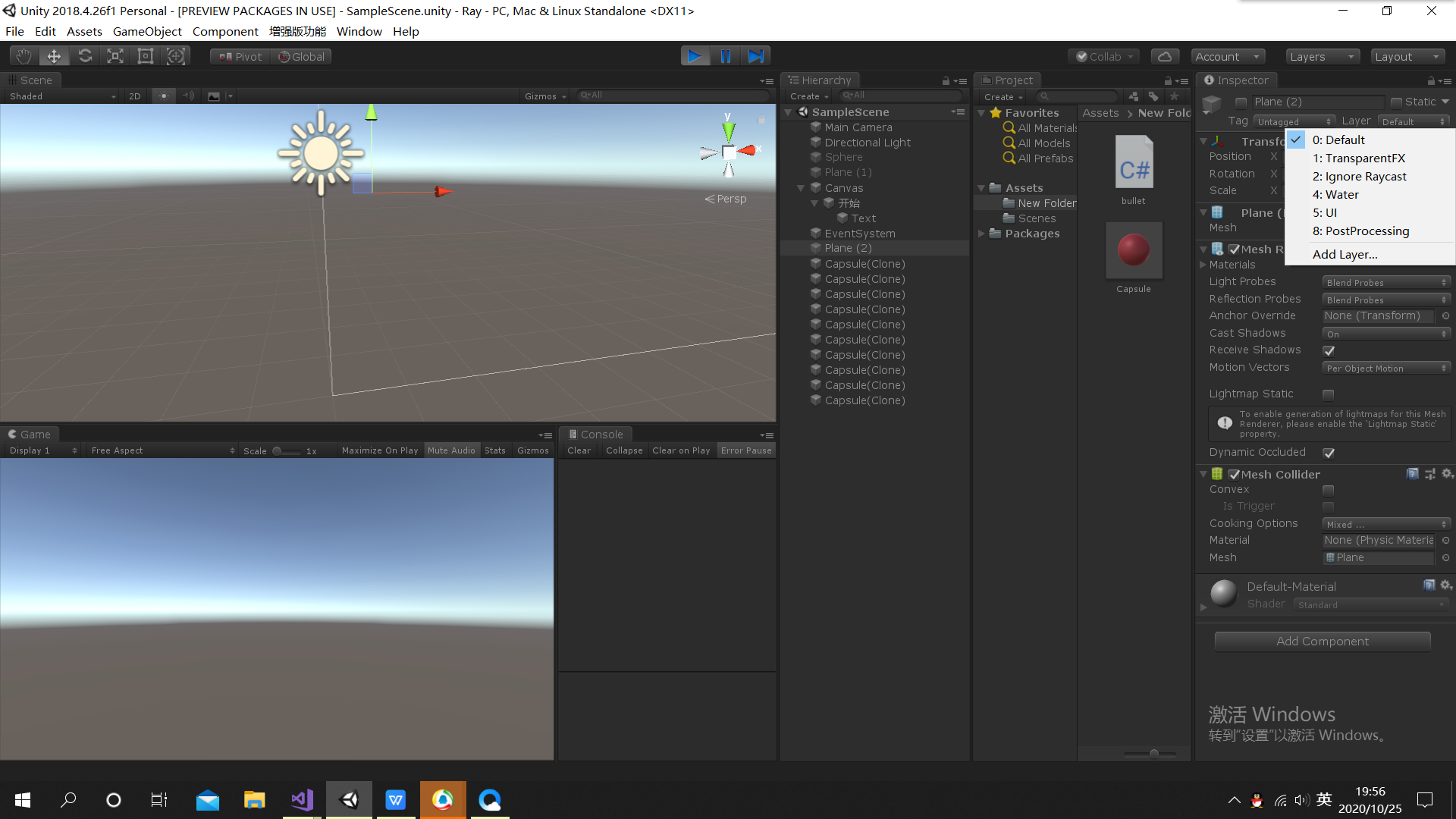Select the Rotate tool
Viewport: 1456px width, 819px height.
click(x=85, y=55)
